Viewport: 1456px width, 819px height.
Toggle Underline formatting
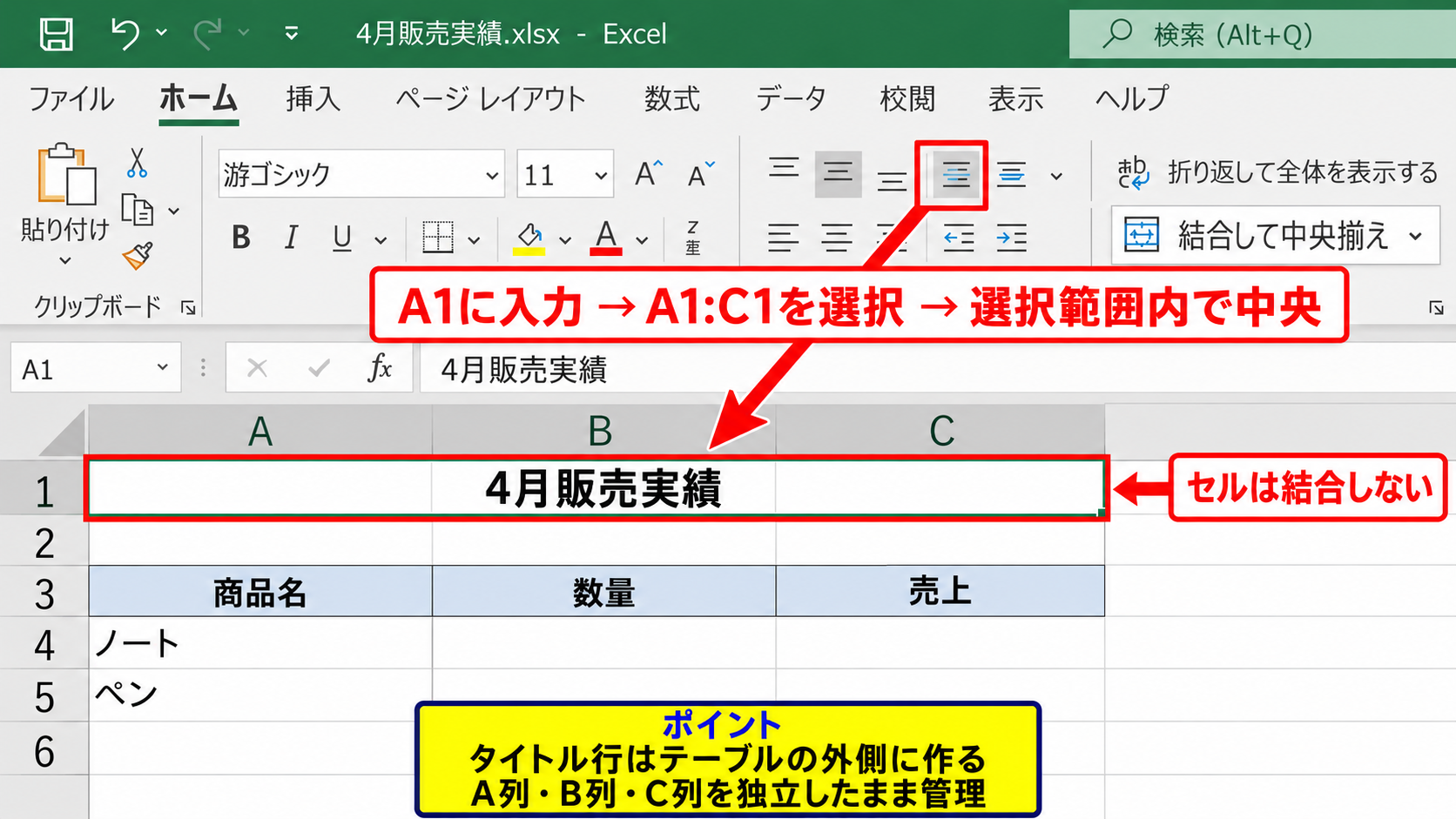(x=342, y=238)
